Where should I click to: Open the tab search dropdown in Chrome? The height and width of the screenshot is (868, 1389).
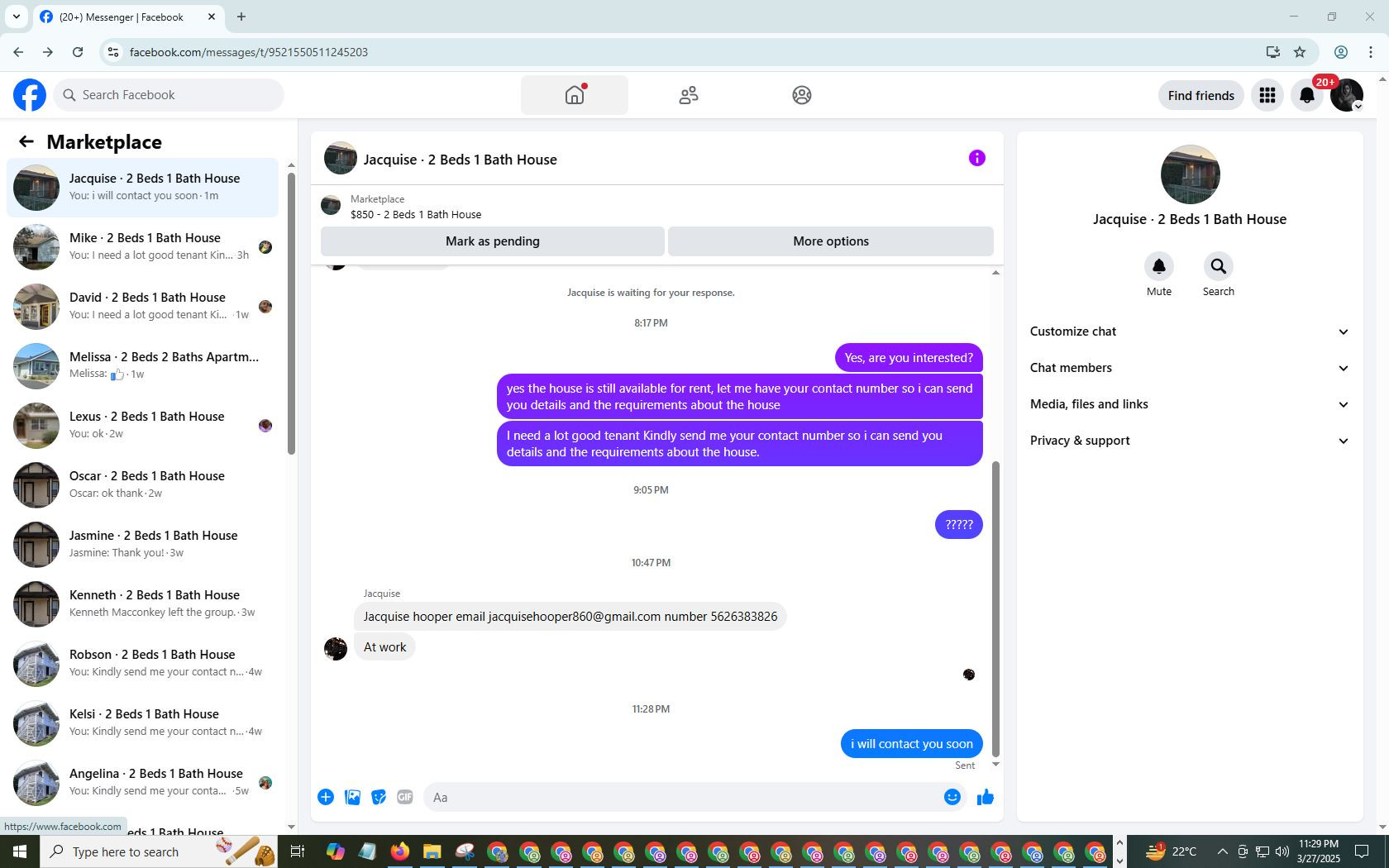17,17
